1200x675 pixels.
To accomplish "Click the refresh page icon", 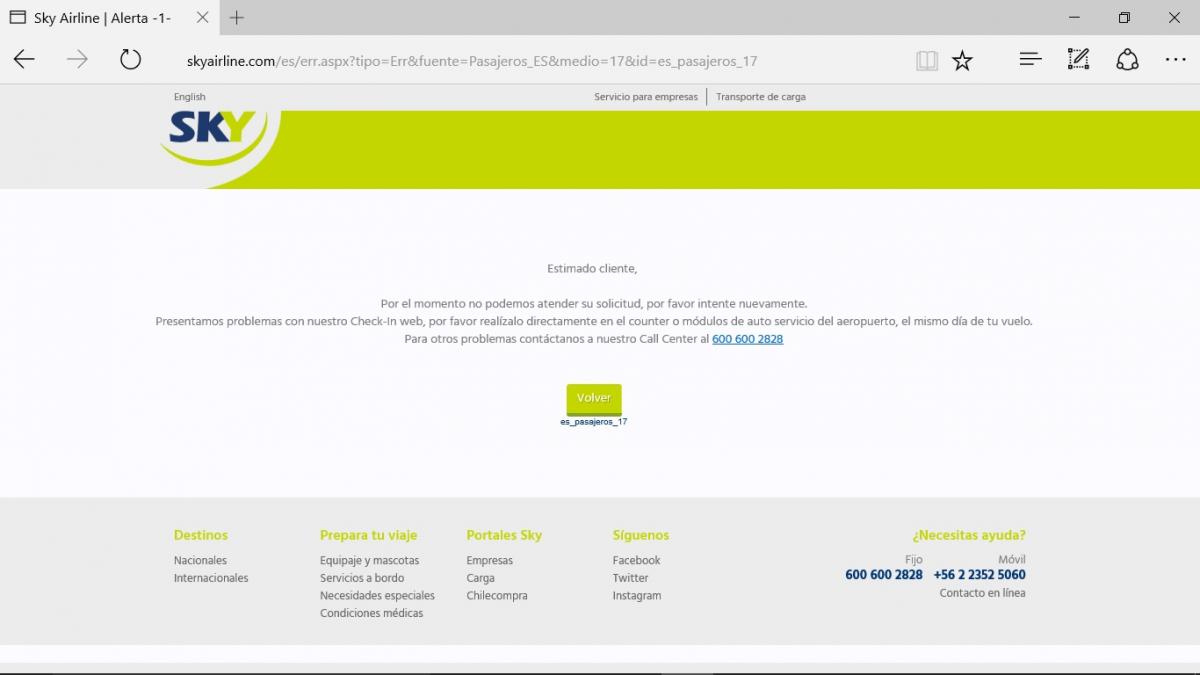I will pos(131,60).
